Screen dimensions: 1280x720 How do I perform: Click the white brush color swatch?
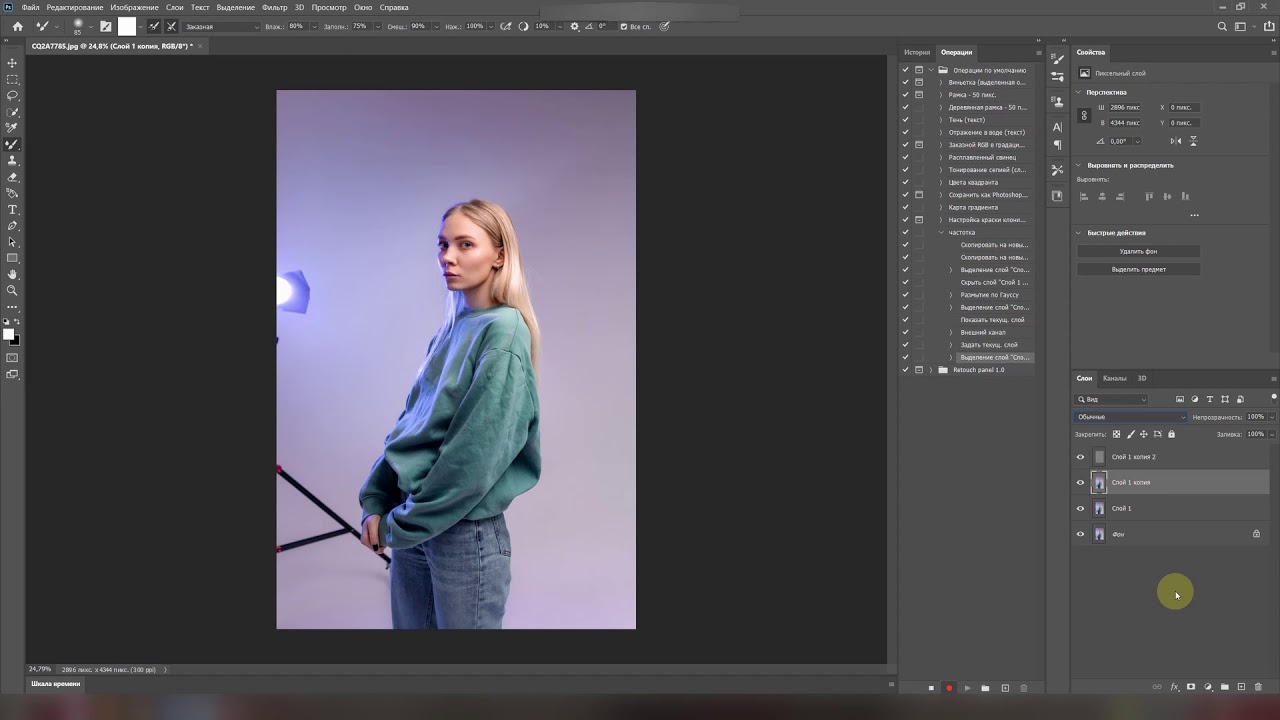(x=127, y=26)
